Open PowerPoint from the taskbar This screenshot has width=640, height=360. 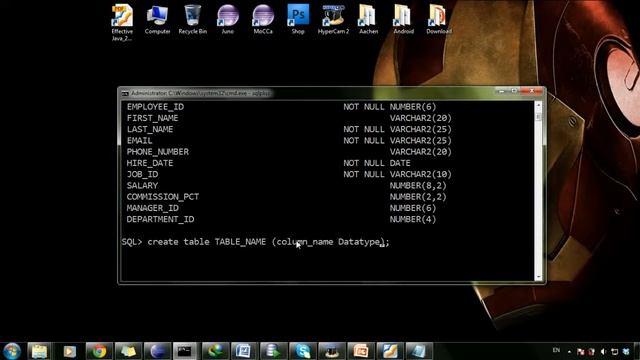361,351
